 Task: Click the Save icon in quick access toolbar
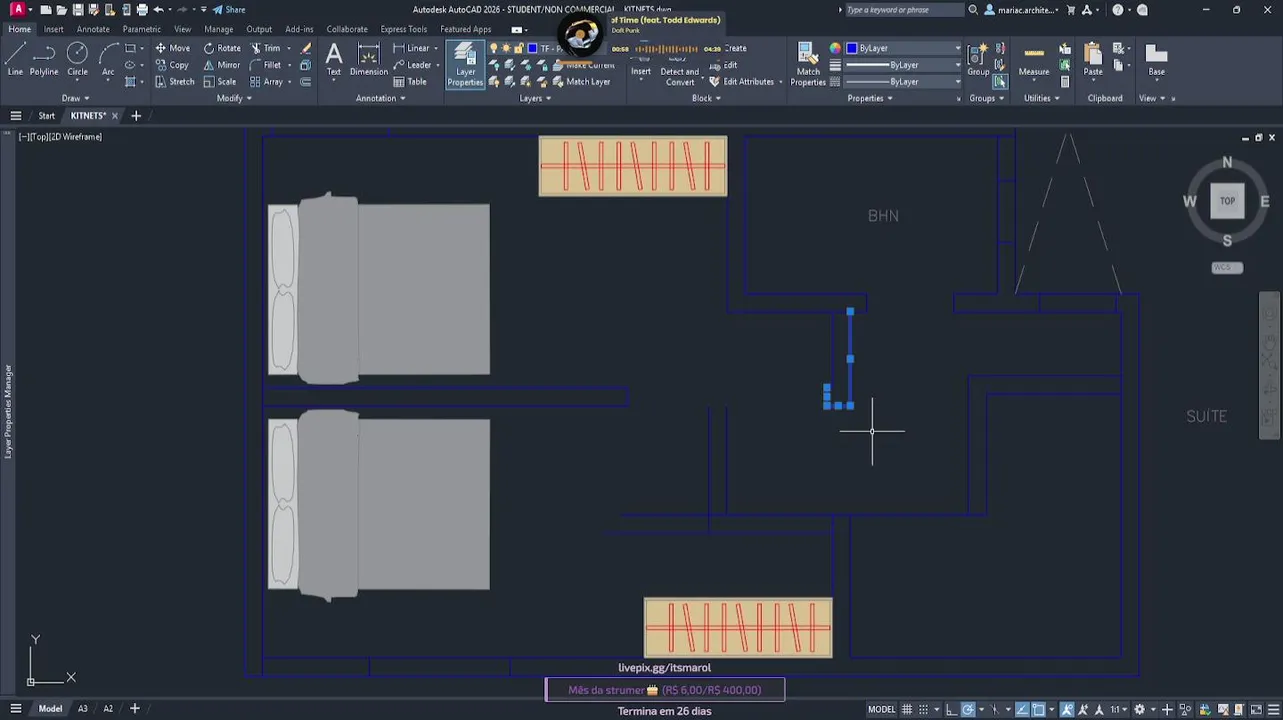[x=78, y=10]
